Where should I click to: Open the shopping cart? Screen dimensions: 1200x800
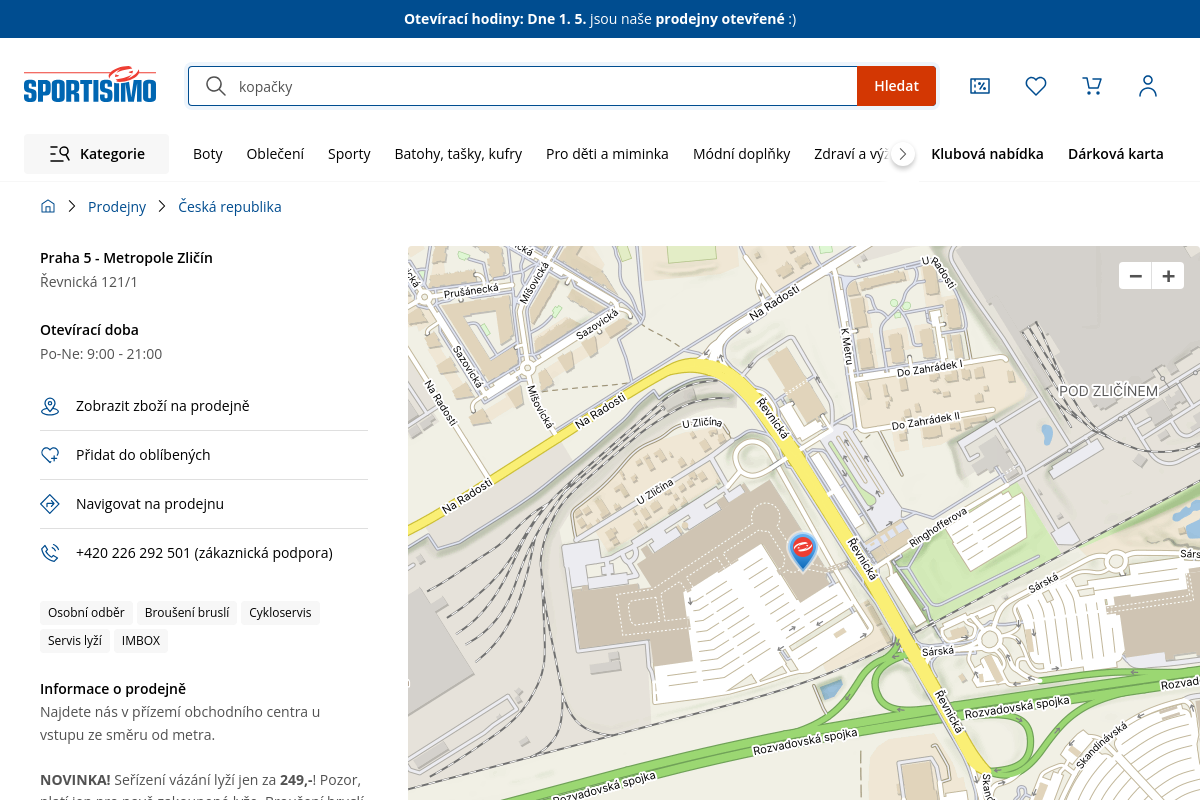point(1092,86)
